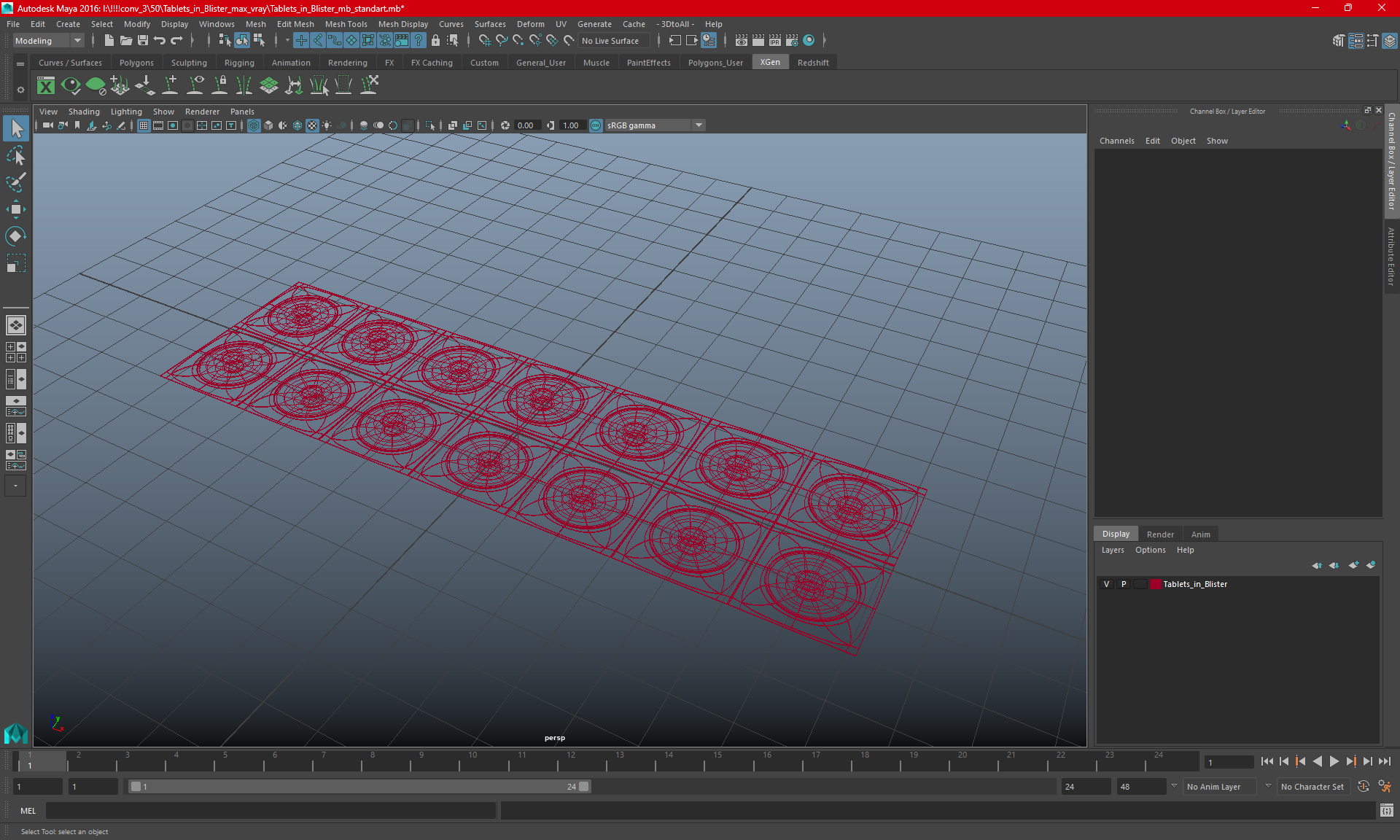Toggle auto keyframe button
Image resolution: width=1400 pixels, height=840 pixels.
click(1363, 787)
